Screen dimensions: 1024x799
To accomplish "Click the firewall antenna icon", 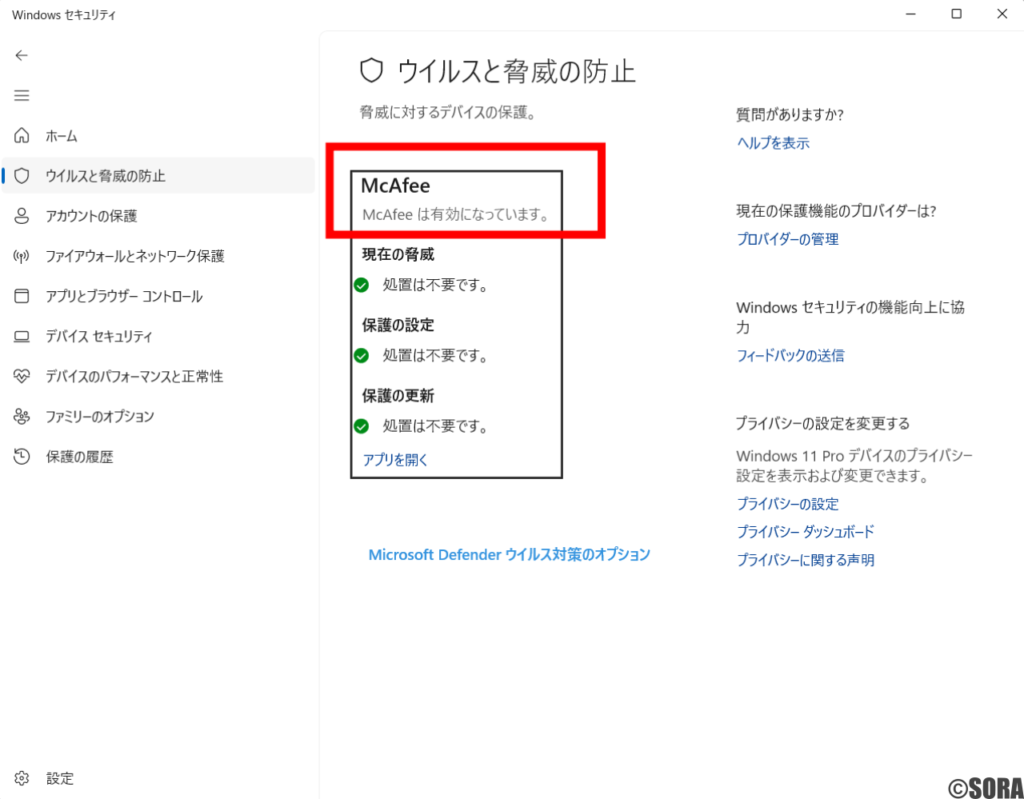I will click(x=22, y=255).
